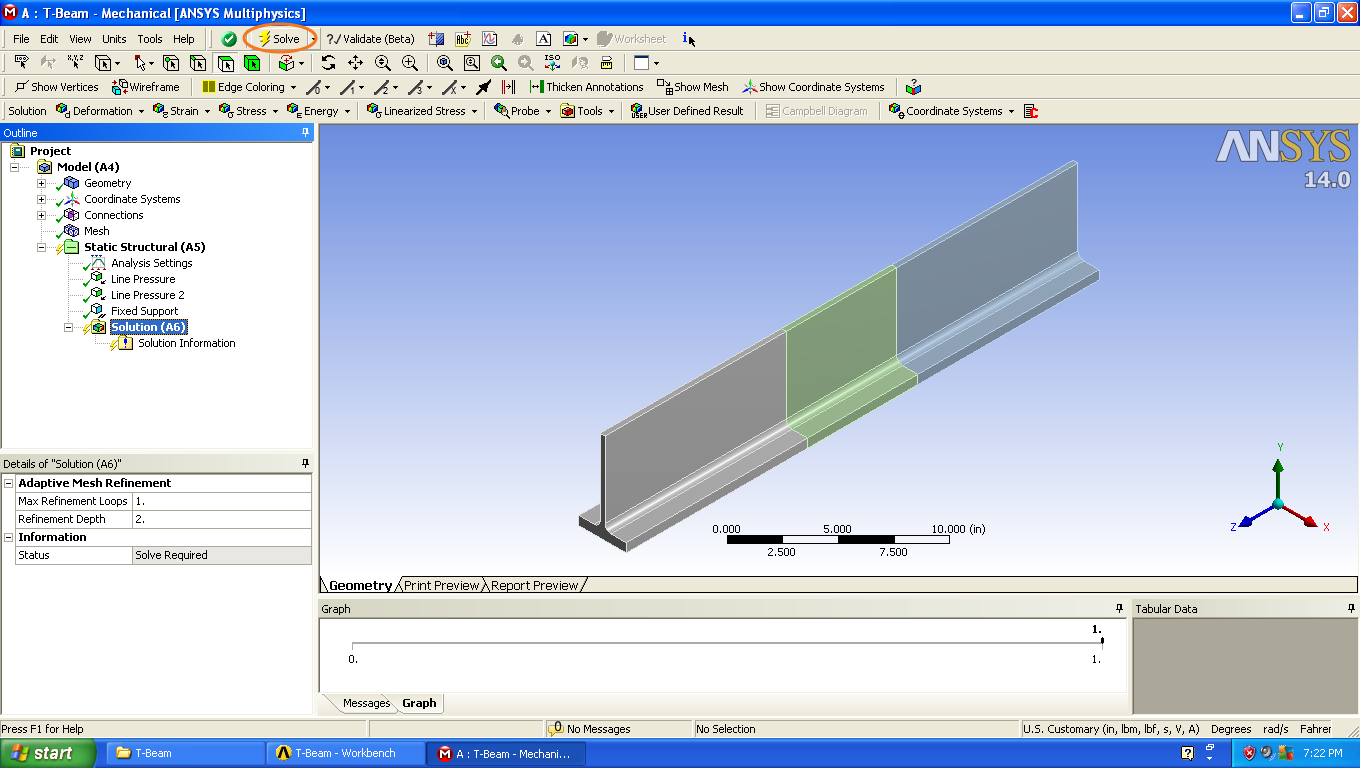
Task: Switch to the Print Preview tab
Action: [x=441, y=585]
